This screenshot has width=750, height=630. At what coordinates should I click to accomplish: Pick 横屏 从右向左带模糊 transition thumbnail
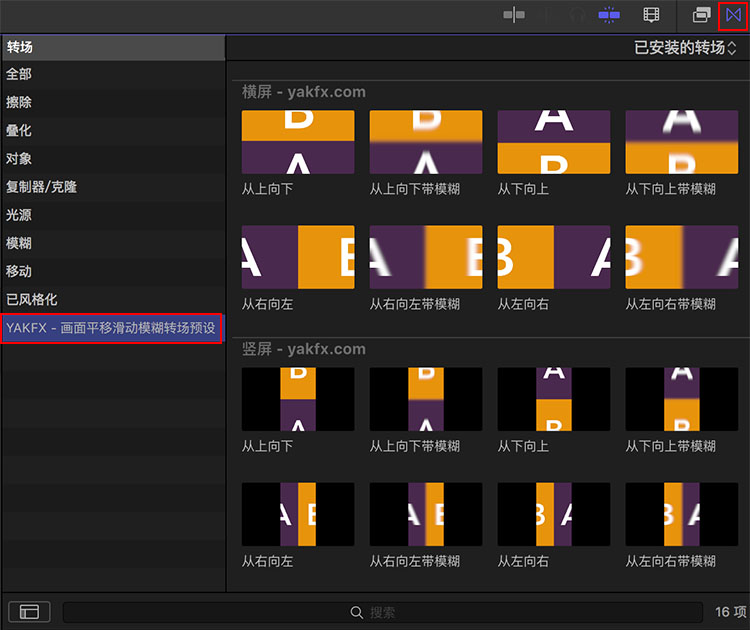point(426,257)
